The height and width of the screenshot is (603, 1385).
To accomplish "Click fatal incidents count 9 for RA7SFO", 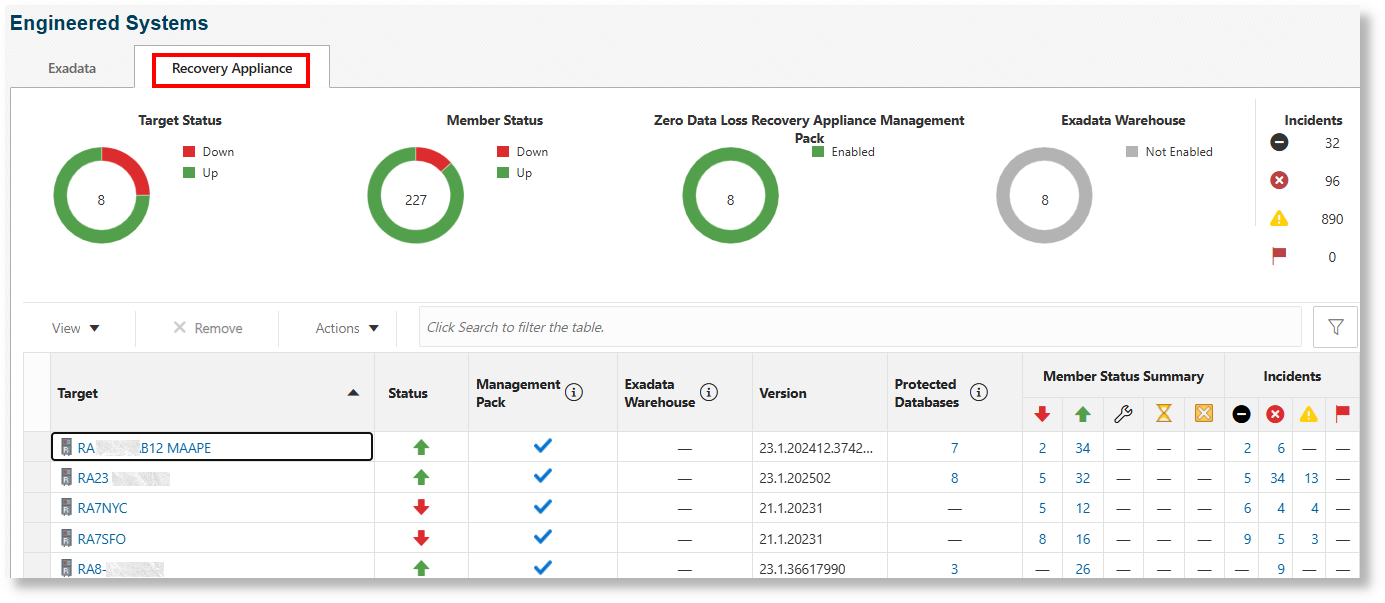I will click(1247, 539).
